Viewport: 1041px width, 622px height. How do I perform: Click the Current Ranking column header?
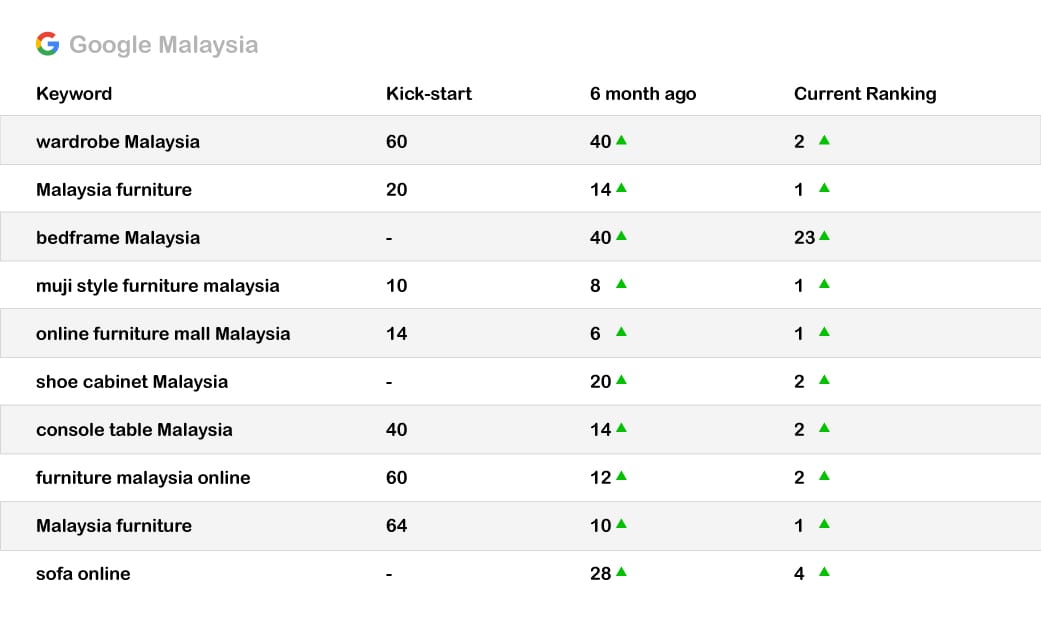click(x=865, y=94)
